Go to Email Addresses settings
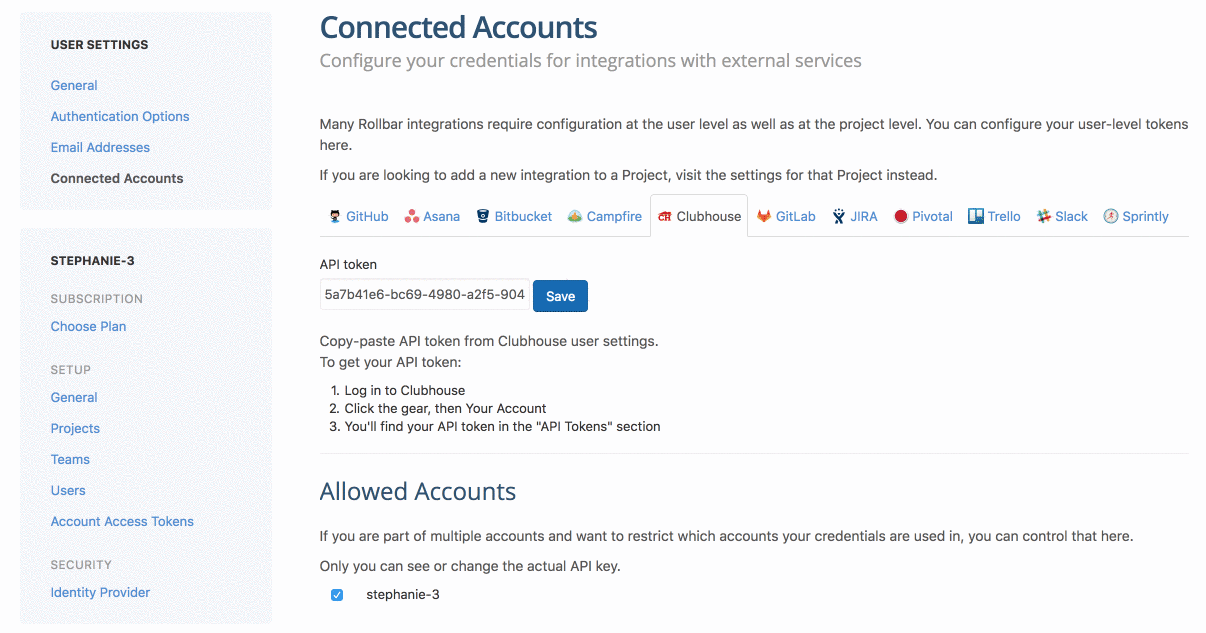The image size is (1206, 633). tap(100, 147)
